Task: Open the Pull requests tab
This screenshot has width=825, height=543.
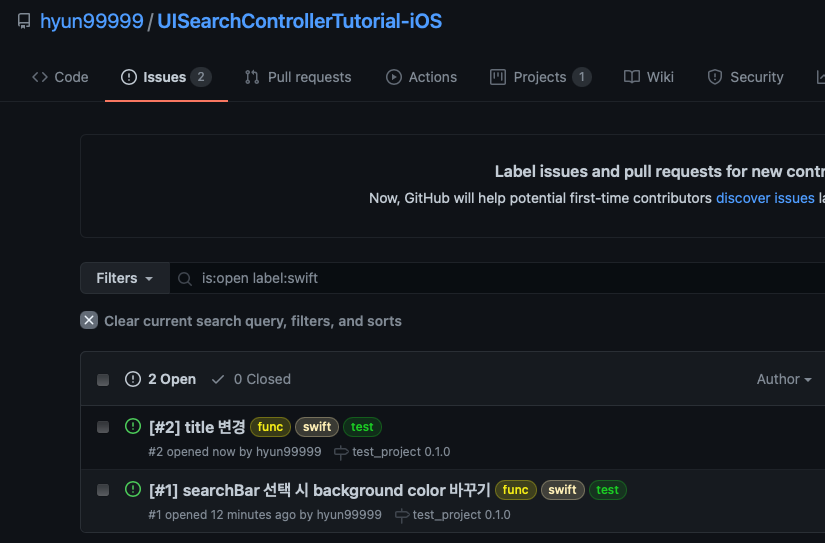Action: pos(298,77)
